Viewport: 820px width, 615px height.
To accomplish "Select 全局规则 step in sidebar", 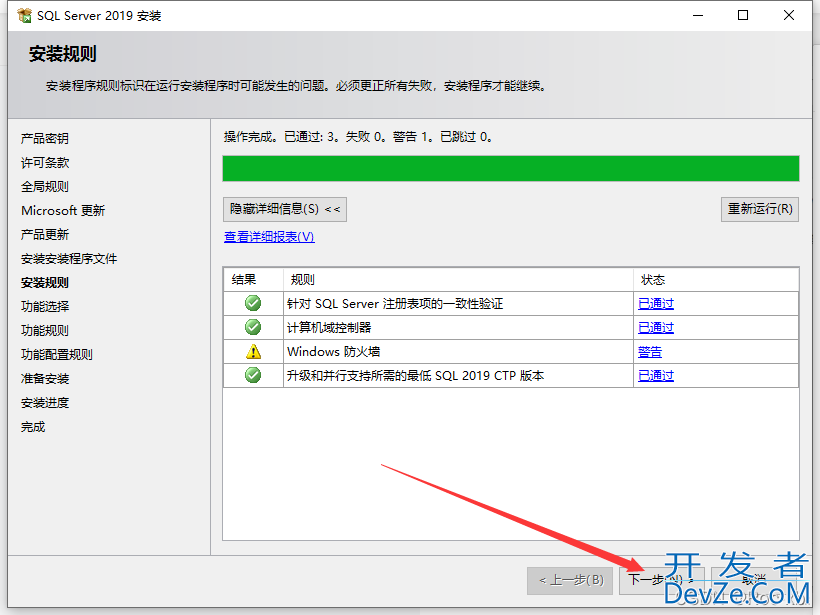I will [45, 187].
